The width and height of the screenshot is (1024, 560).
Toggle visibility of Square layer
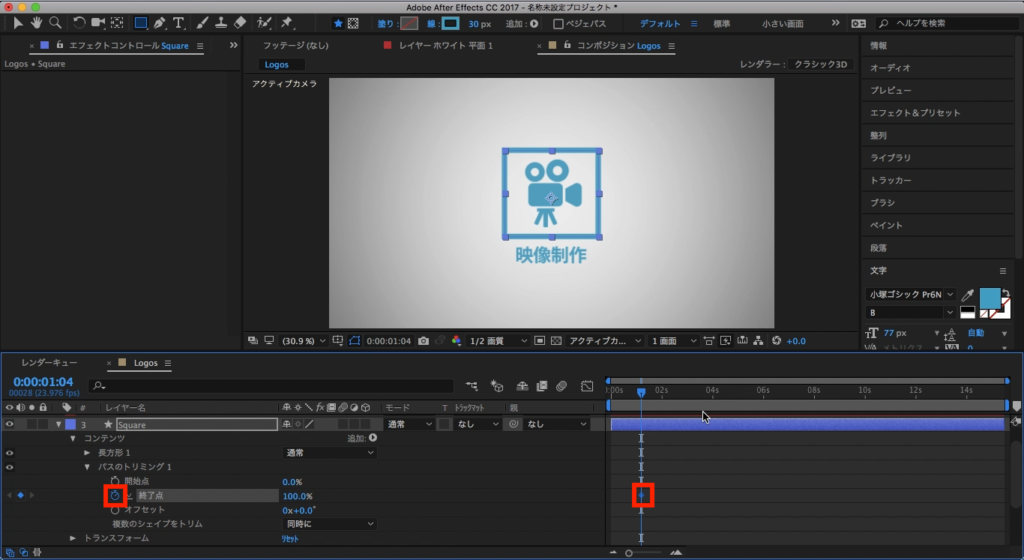tap(10, 424)
